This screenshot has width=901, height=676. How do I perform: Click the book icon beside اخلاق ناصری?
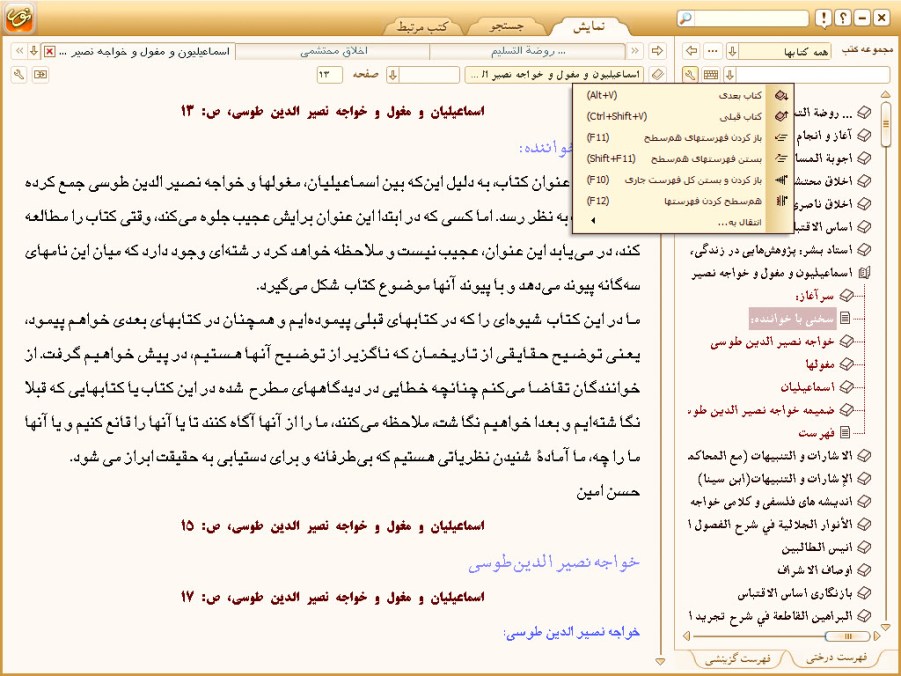pyautogui.click(x=864, y=203)
